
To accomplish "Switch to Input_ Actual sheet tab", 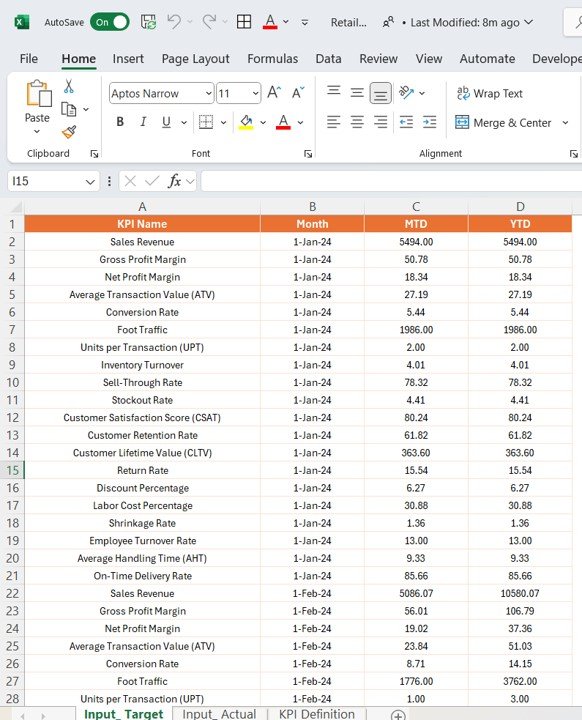I will tap(219, 714).
